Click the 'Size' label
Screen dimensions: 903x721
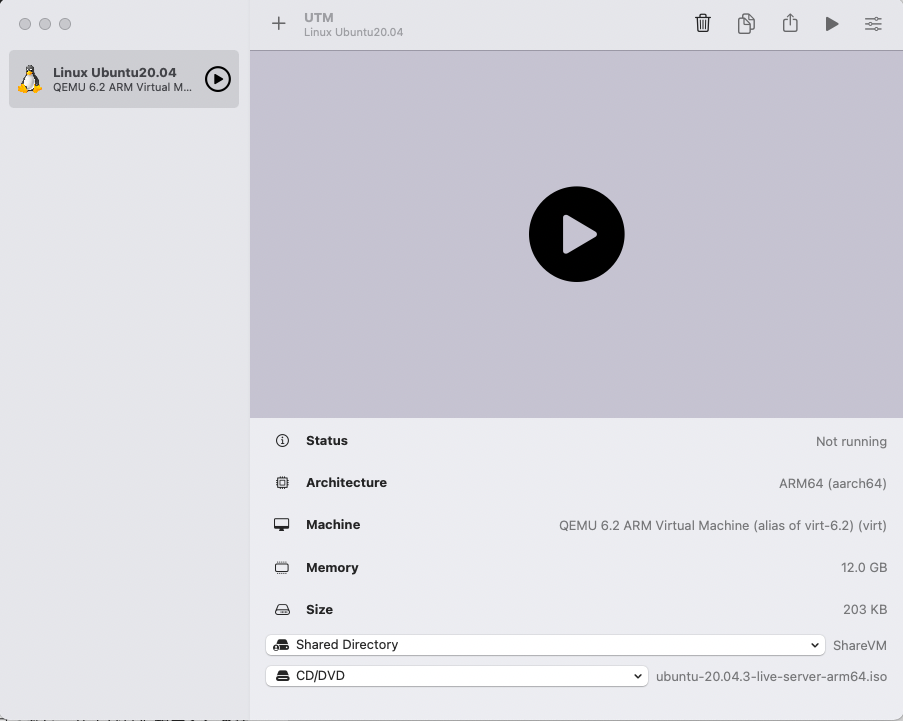point(320,609)
